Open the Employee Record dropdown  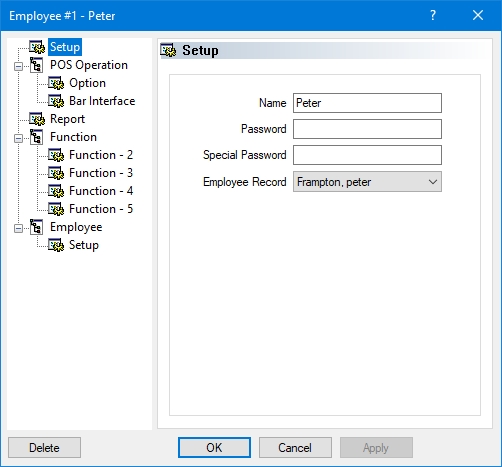(x=367, y=182)
